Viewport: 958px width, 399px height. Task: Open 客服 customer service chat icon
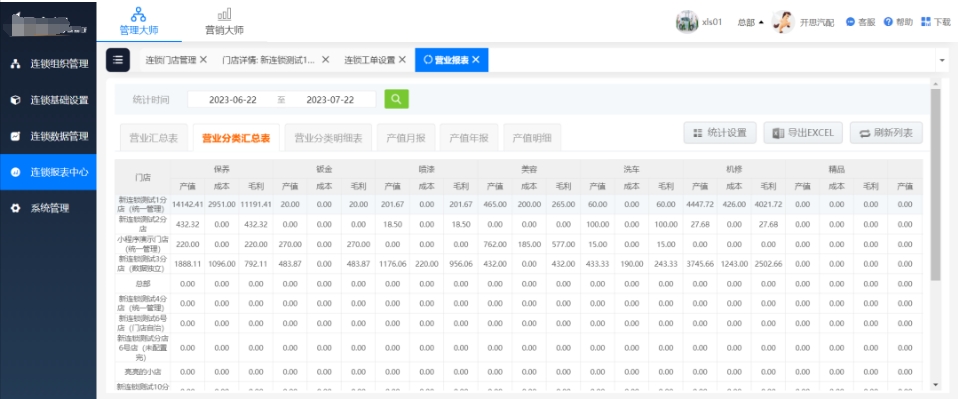pos(850,22)
